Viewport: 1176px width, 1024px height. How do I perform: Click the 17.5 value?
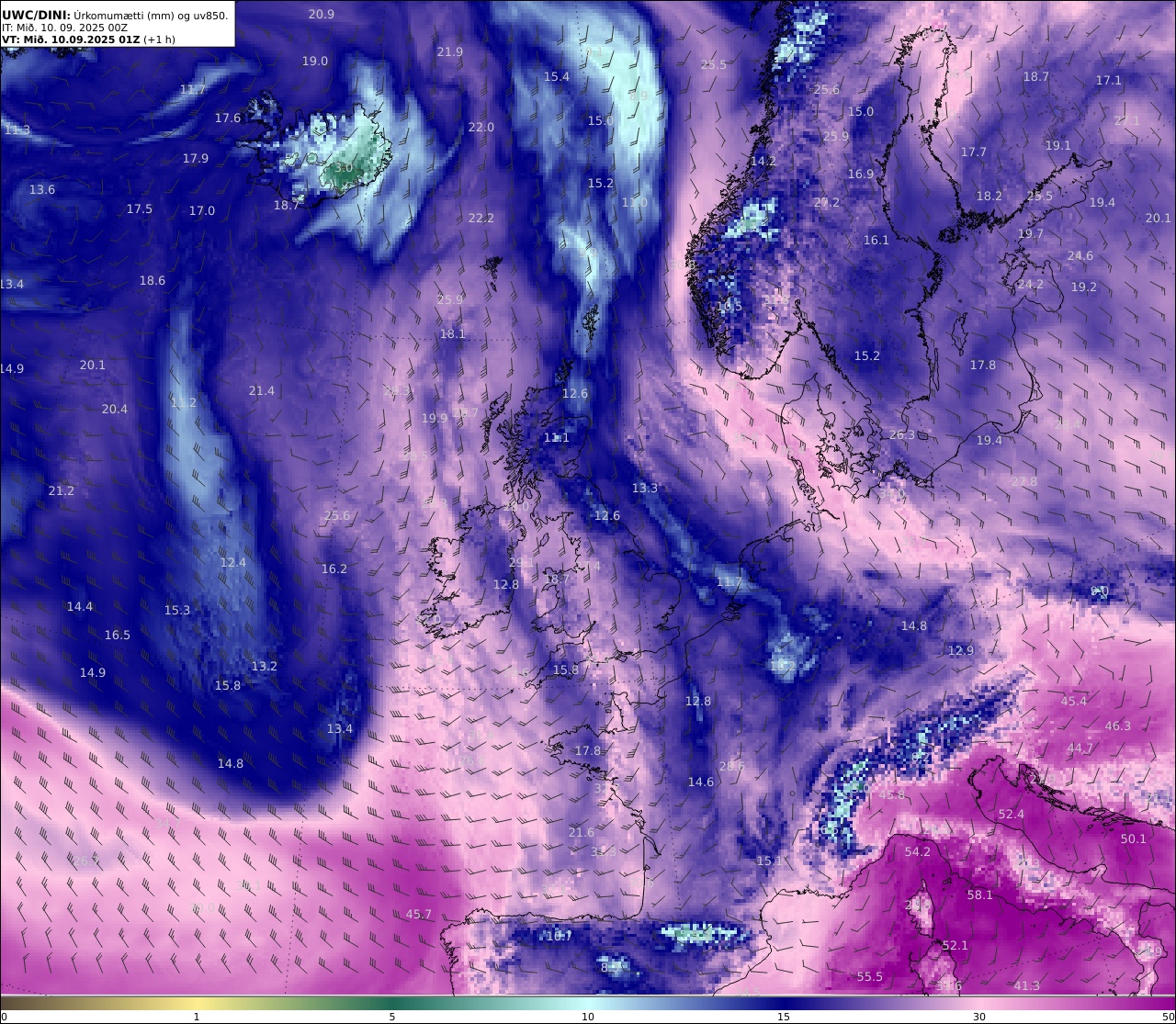140,208
